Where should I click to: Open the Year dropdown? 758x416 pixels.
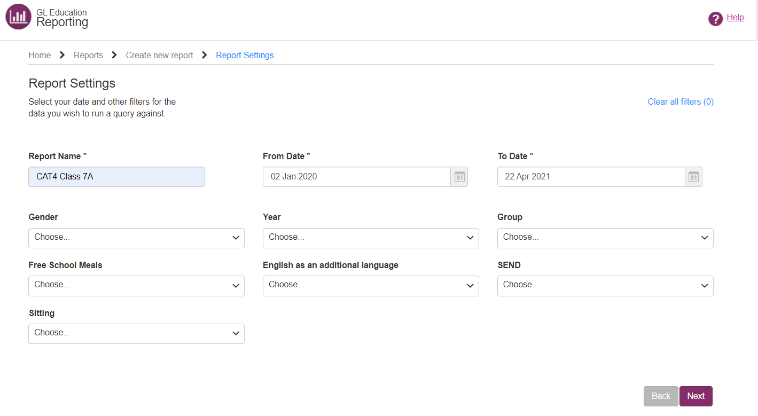coord(370,238)
